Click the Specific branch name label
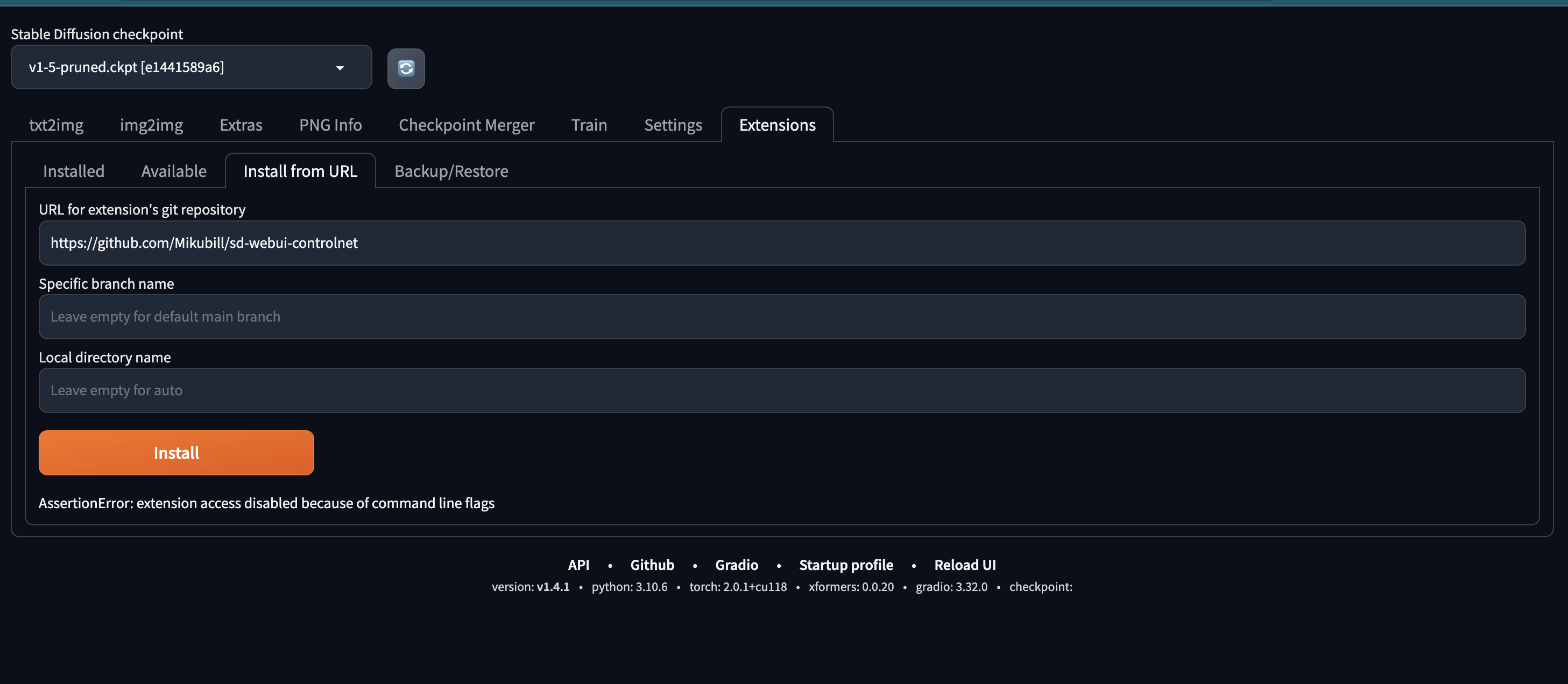 107,283
